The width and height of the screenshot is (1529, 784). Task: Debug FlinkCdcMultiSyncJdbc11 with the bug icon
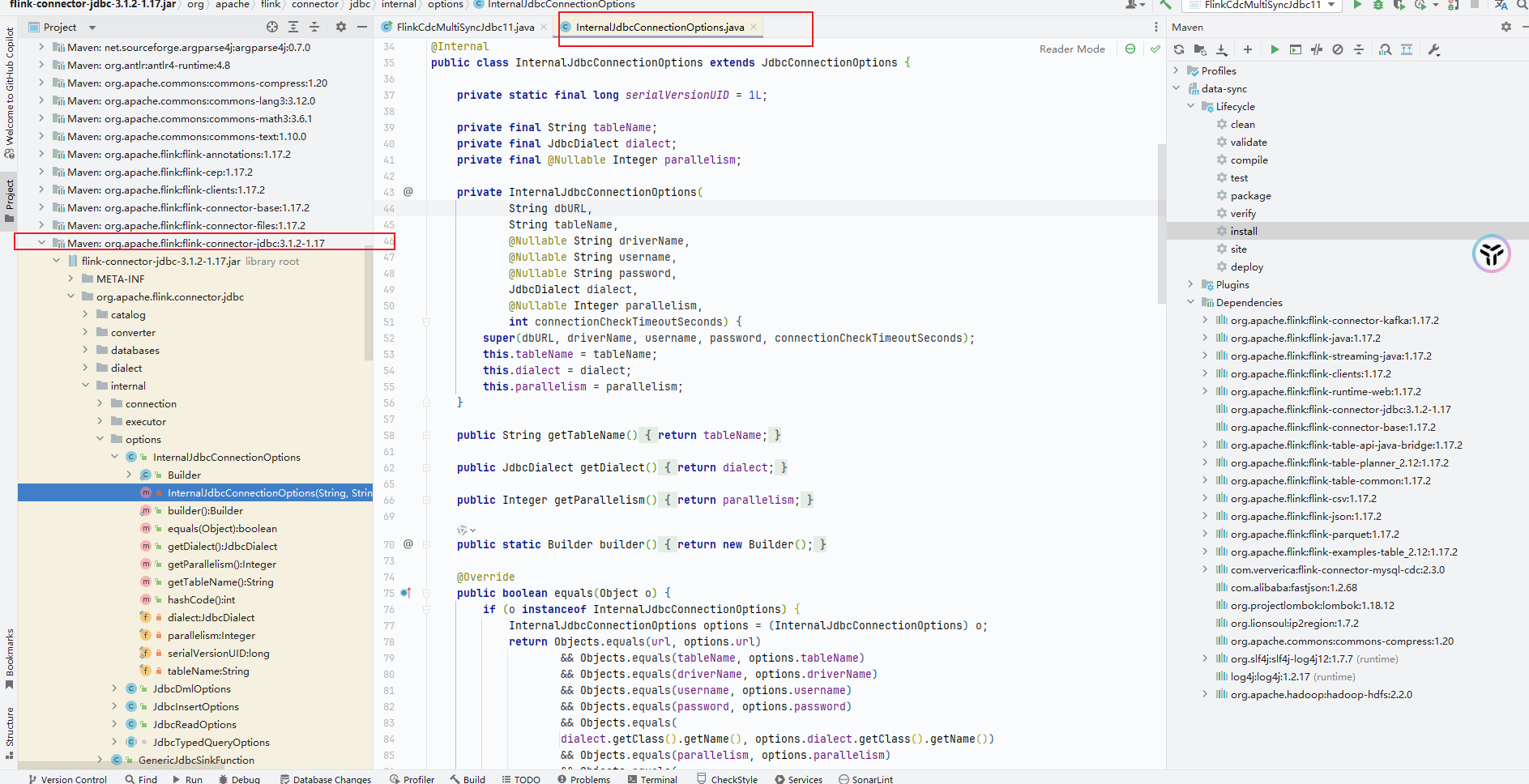pos(1377,5)
